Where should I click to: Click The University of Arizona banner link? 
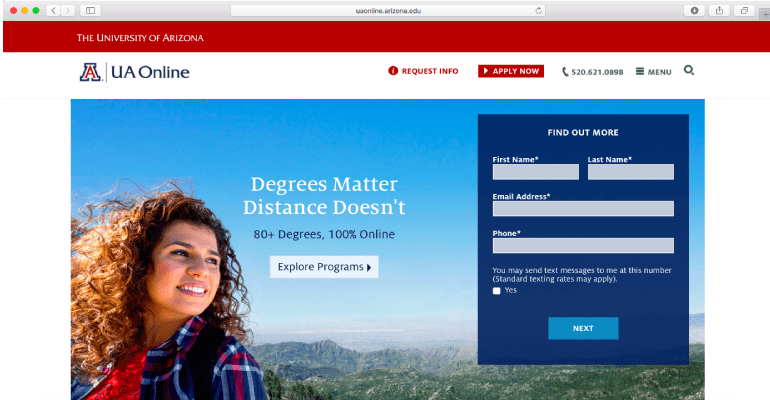coord(140,38)
